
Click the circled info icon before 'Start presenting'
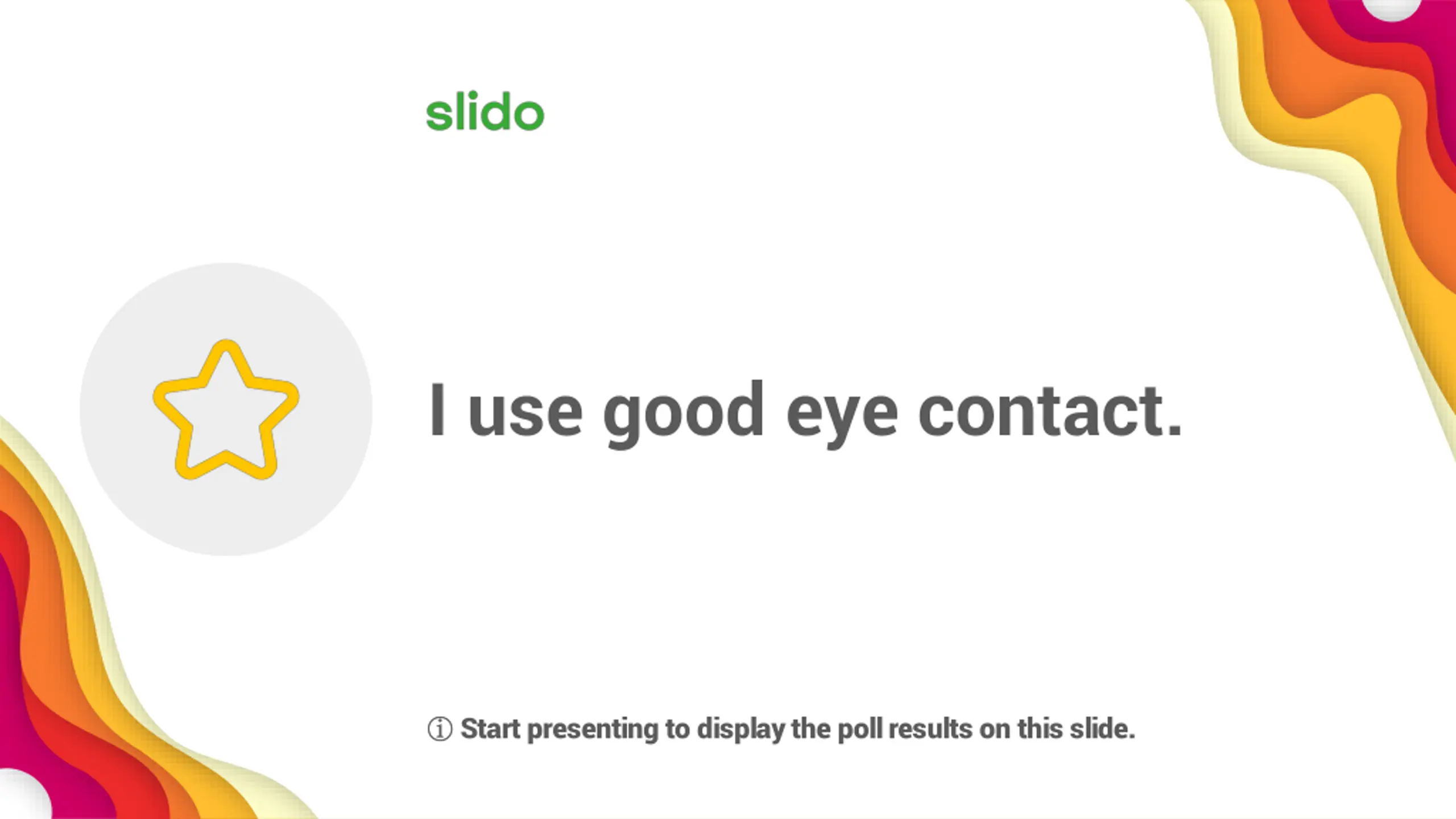click(440, 729)
